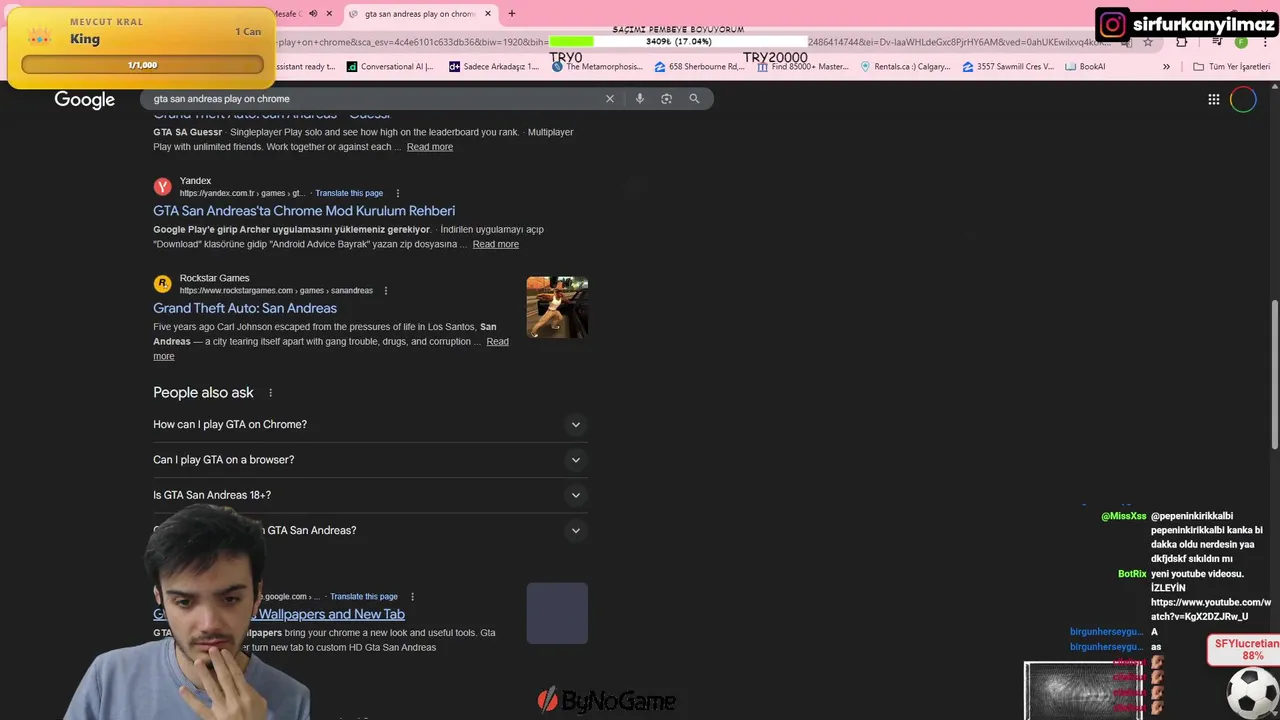Viewport: 1280px width, 720px height.
Task: Close the gta san andreas search tab
Action: tap(488, 14)
